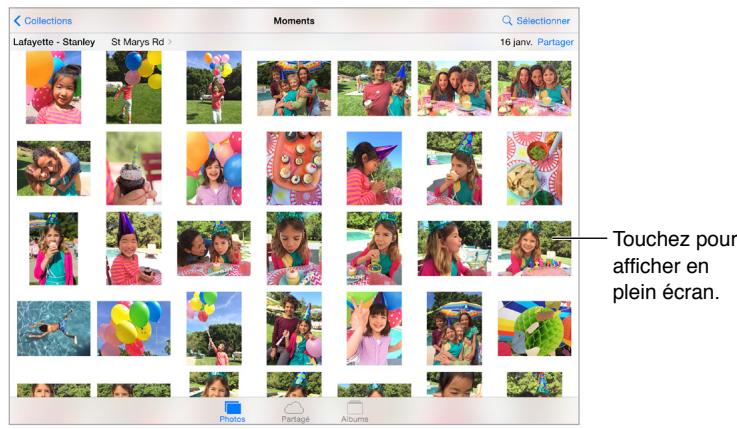The image size is (737, 429).
Task: Open photo of green honeycomb paper ball
Action: 534,328
